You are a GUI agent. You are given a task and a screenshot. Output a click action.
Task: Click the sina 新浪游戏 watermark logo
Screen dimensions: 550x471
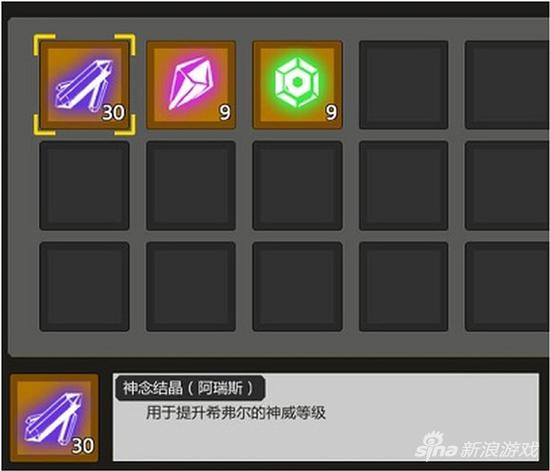point(476,447)
